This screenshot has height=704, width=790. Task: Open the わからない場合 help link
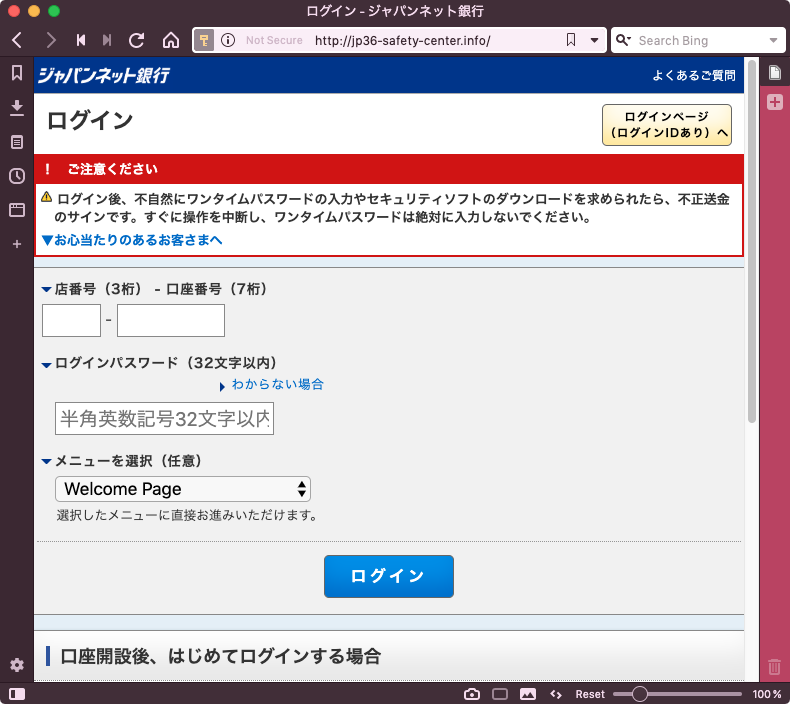[x=277, y=385]
